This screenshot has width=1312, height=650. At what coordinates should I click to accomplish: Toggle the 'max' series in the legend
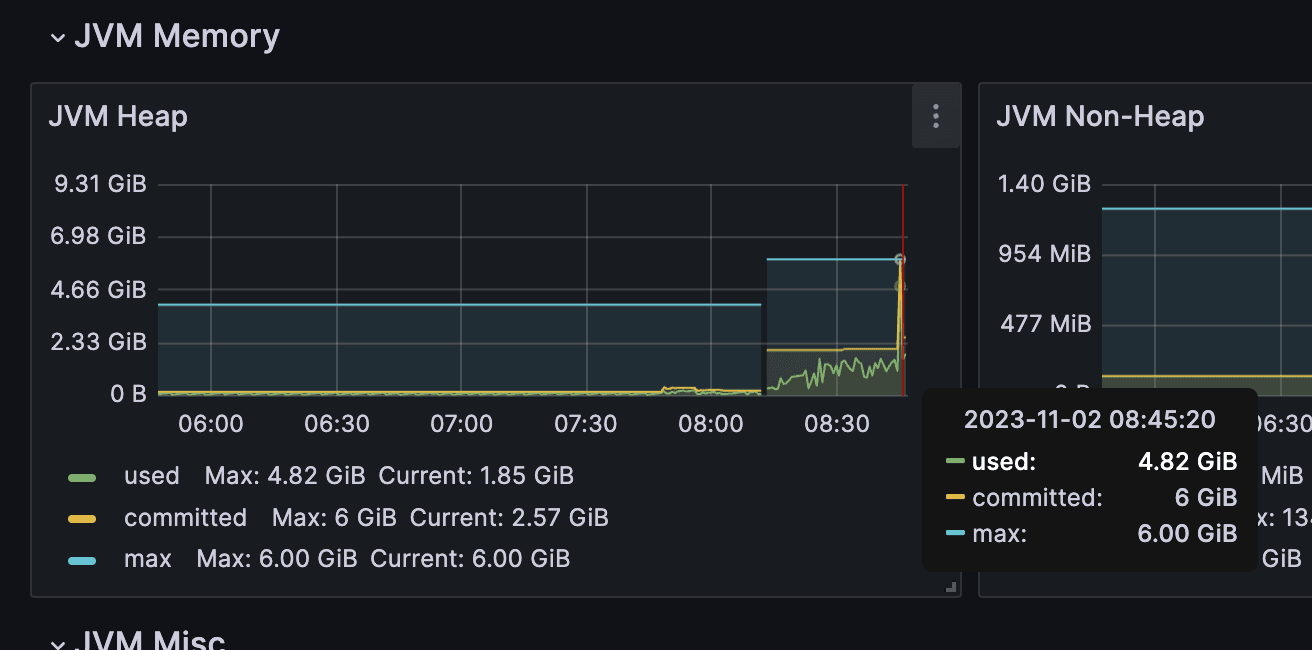point(147,559)
